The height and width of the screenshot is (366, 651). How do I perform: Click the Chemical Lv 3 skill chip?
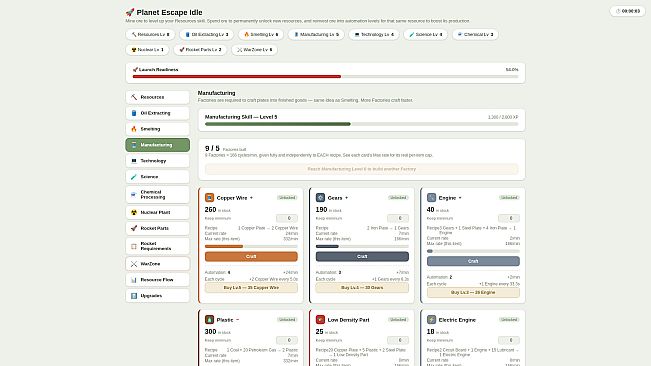click(475, 34)
